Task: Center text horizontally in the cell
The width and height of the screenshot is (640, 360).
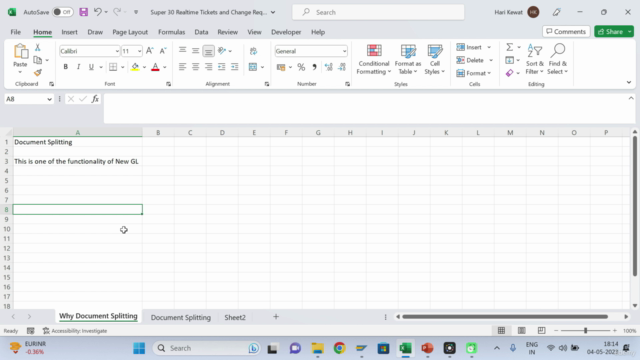Action: click(196, 67)
